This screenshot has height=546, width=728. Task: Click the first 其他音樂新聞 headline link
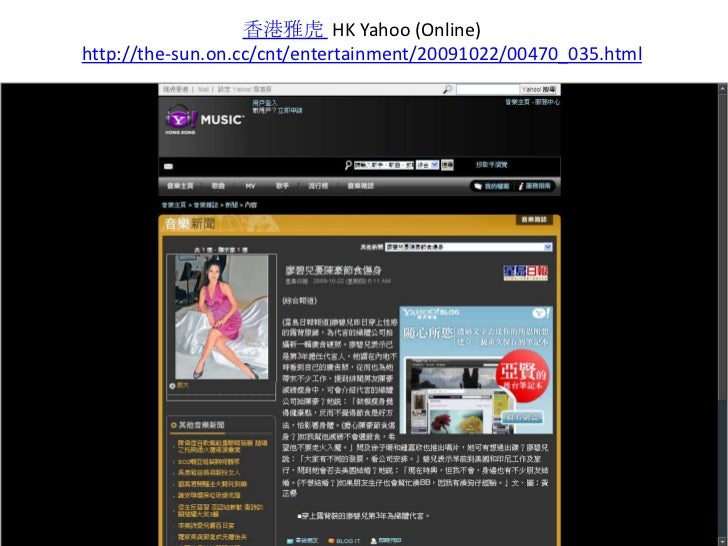[222, 446]
